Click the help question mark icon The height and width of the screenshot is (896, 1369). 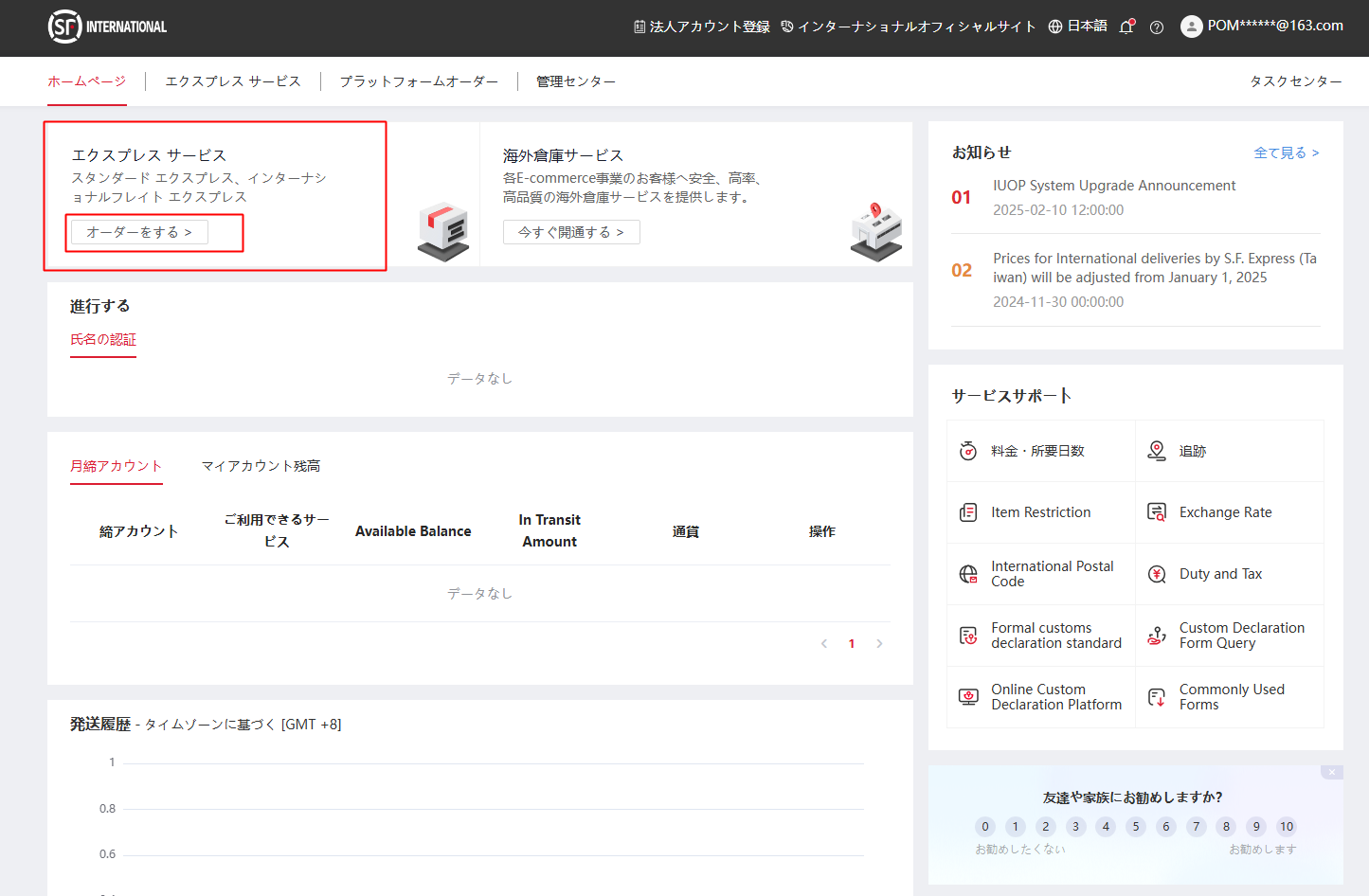tap(1157, 27)
